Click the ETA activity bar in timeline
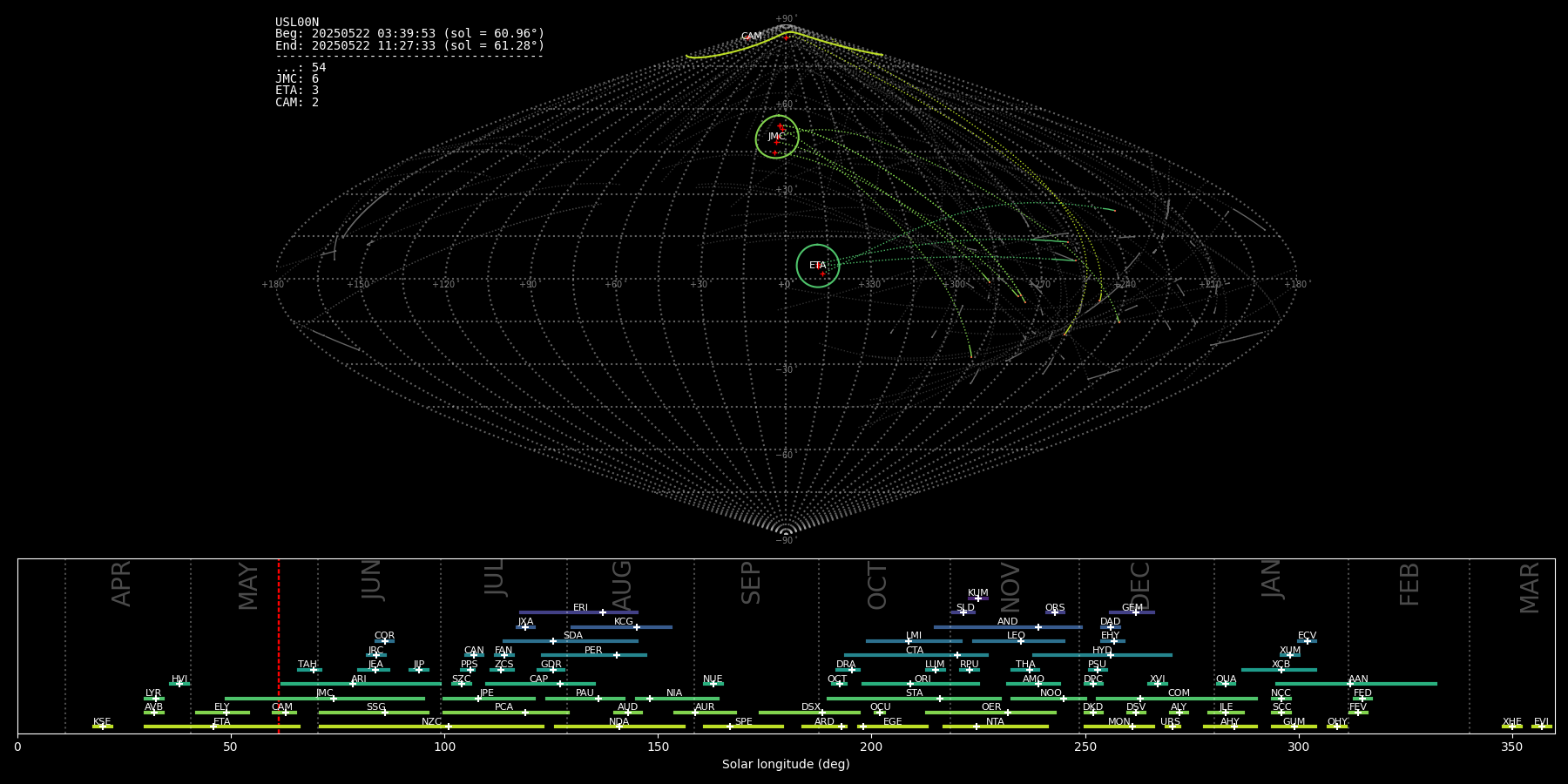Viewport: 1568px width, 784px height. click(x=222, y=727)
